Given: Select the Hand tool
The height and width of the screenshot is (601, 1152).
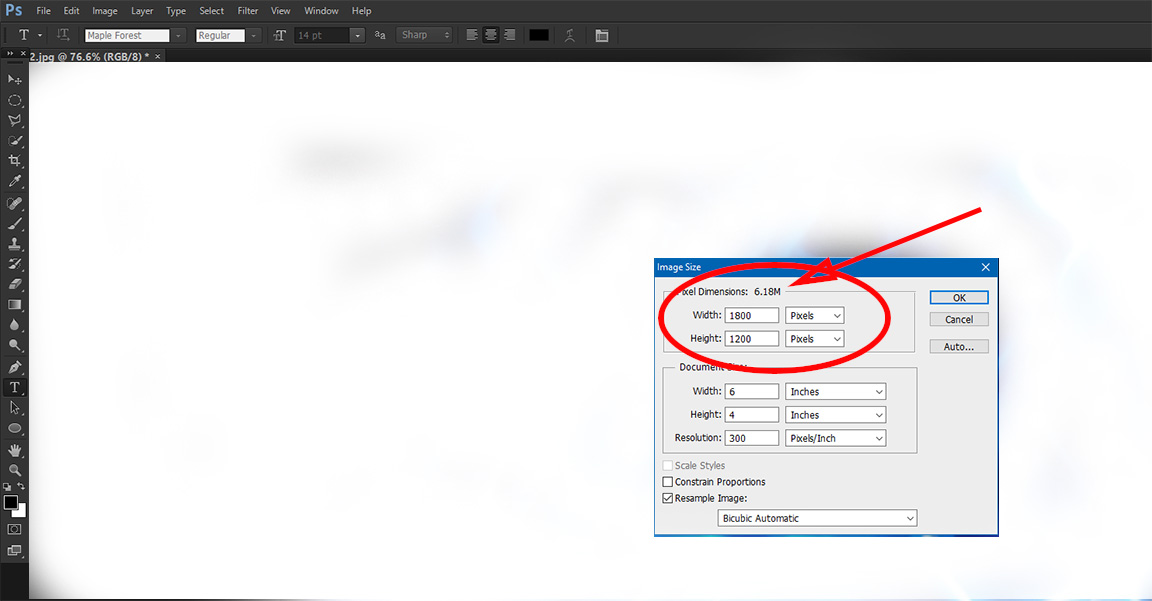Looking at the screenshot, I should 14,449.
